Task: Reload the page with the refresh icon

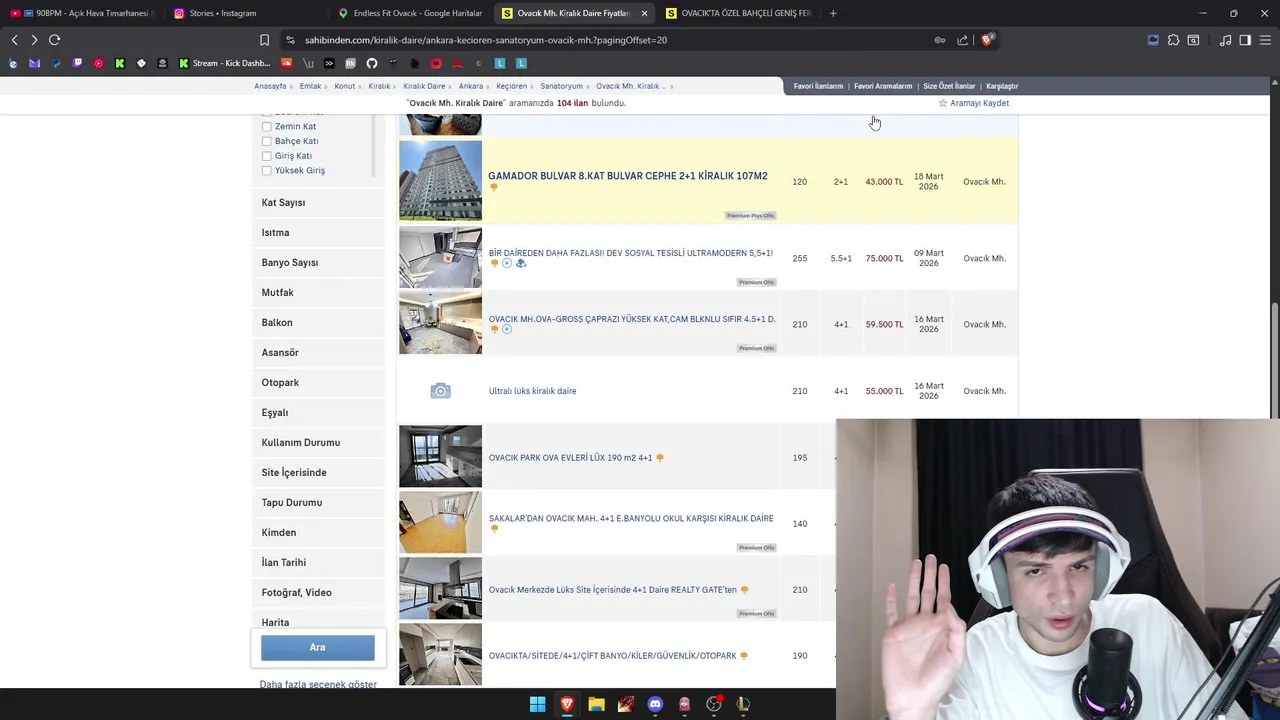Action: (x=54, y=40)
